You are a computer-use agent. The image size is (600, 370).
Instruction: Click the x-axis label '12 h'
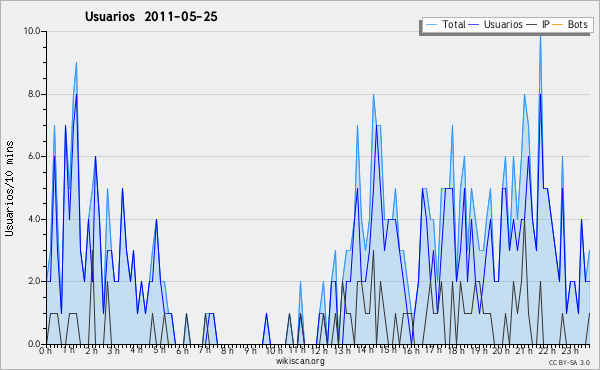pos(319,351)
